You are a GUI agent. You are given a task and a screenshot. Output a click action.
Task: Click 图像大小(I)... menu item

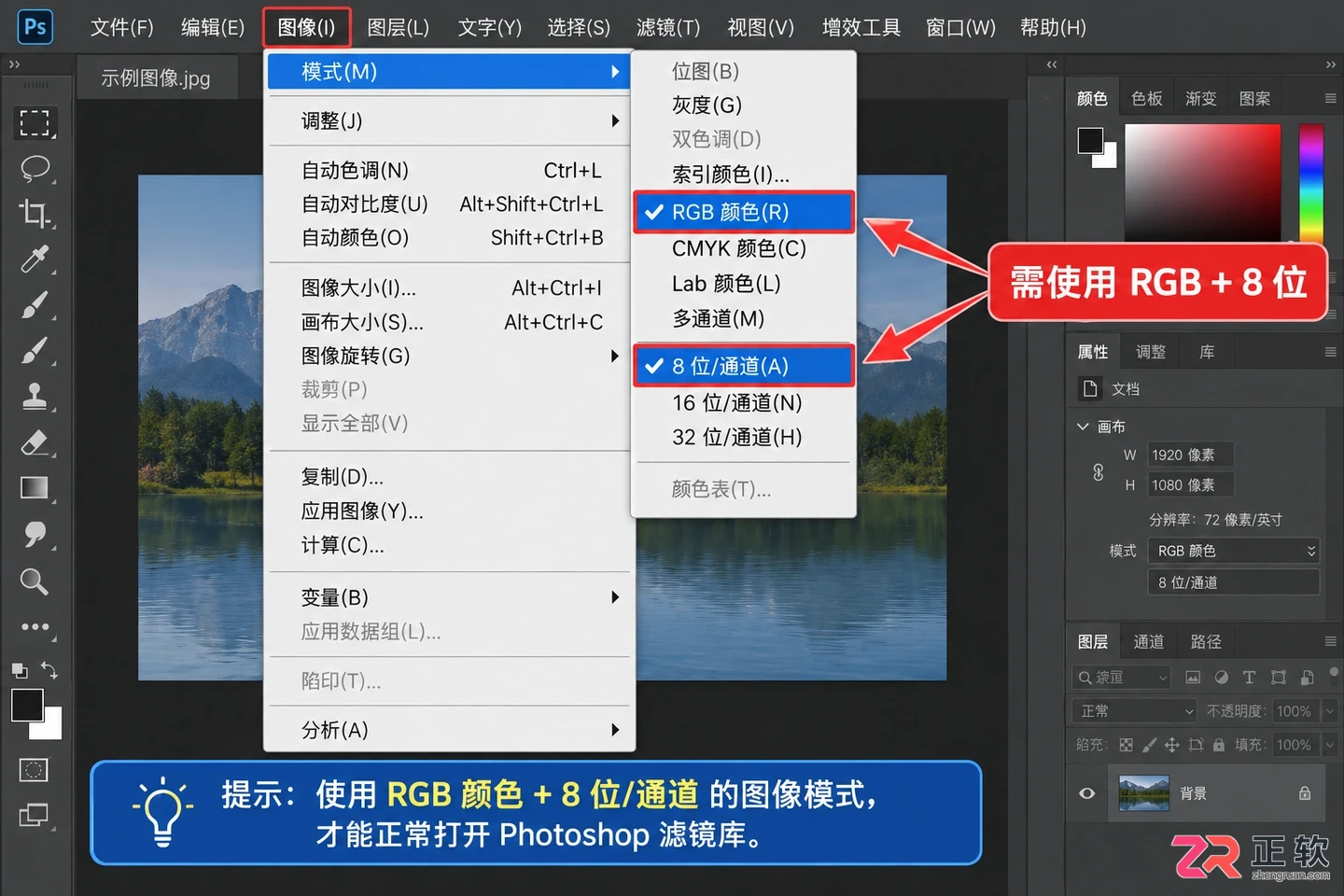(450, 288)
